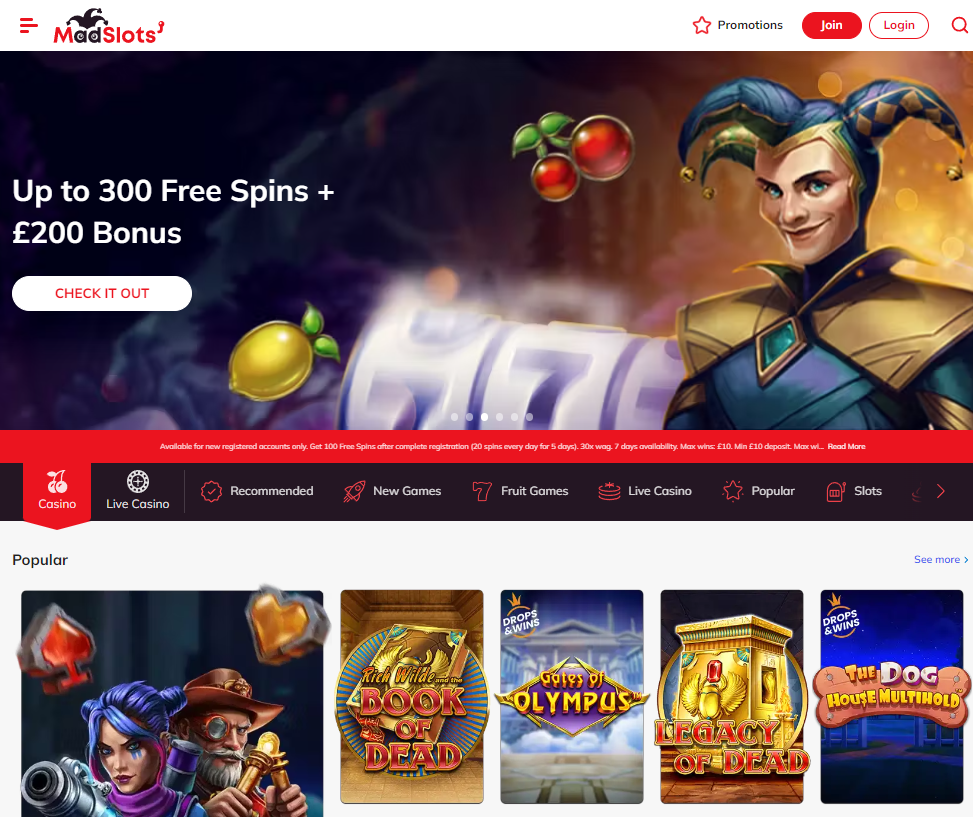973x817 pixels.
Task: Click the Fruit Games seven icon
Action: pos(482,491)
